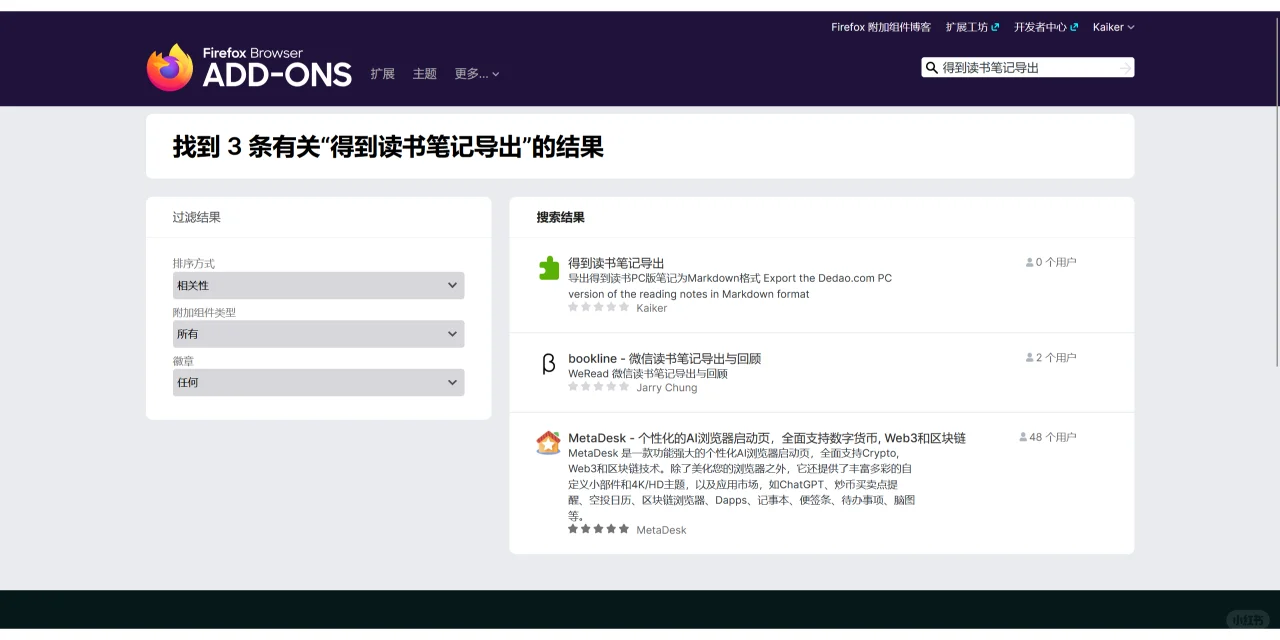Open the 附加组件类型 dropdown set to 所有
The height and width of the screenshot is (640, 1280).
[x=318, y=334]
